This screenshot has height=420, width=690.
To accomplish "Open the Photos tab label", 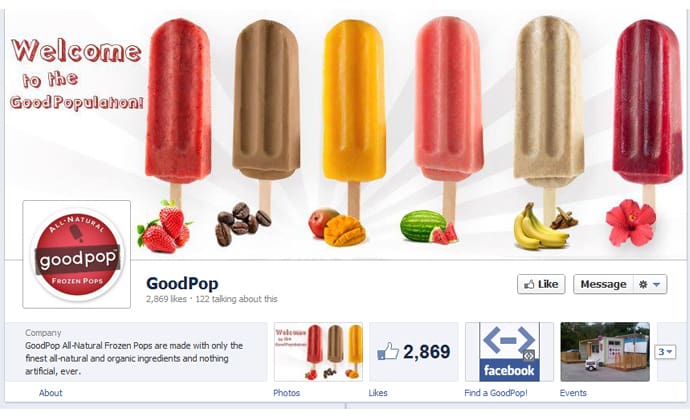I will point(286,393).
